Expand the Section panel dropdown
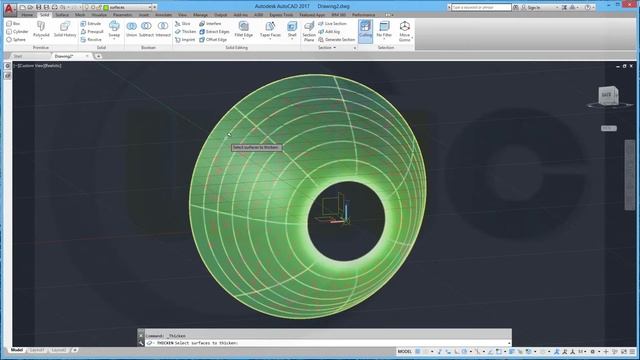Viewport: 640px width, 360px height. [x=327, y=48]
